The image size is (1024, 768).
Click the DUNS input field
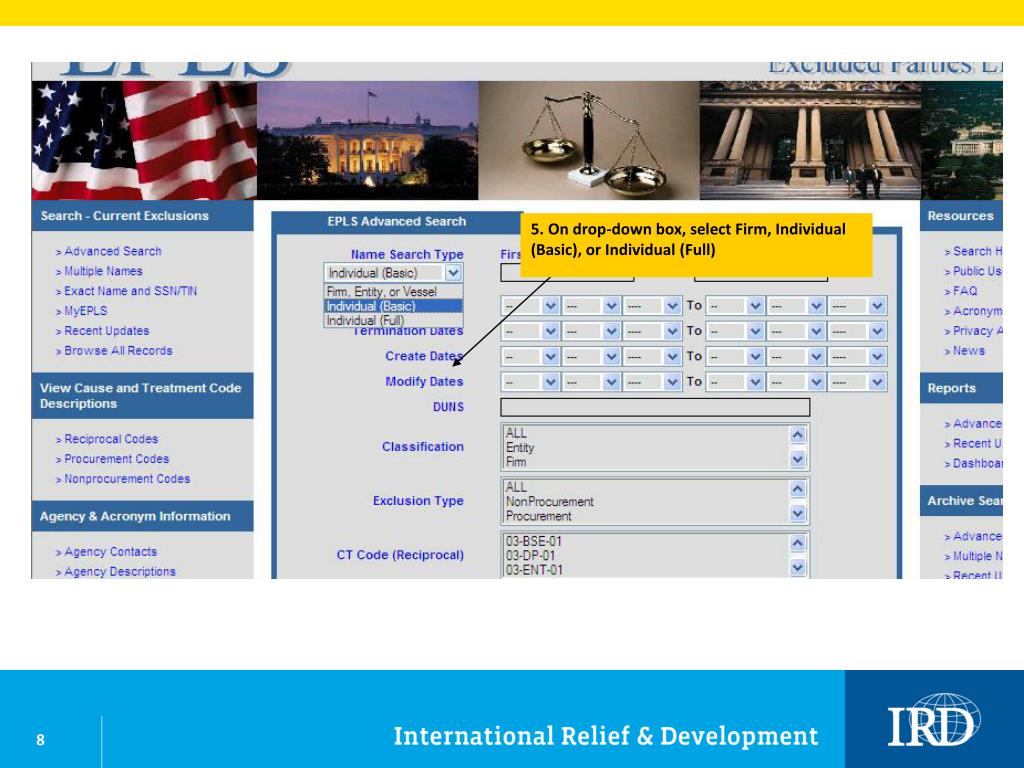pos(655,408)
